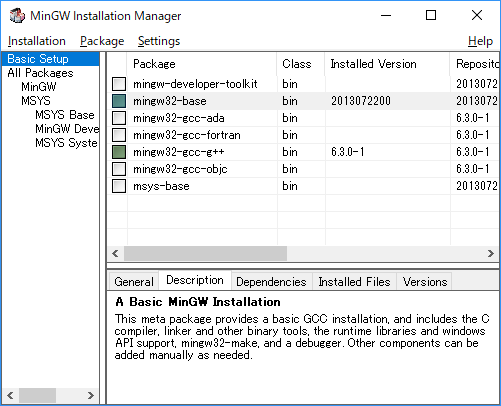Image resolution: width=501 pixels, height=406 pixels.
Task: Switch to the Description tab
Action: (x=195, y=280)
